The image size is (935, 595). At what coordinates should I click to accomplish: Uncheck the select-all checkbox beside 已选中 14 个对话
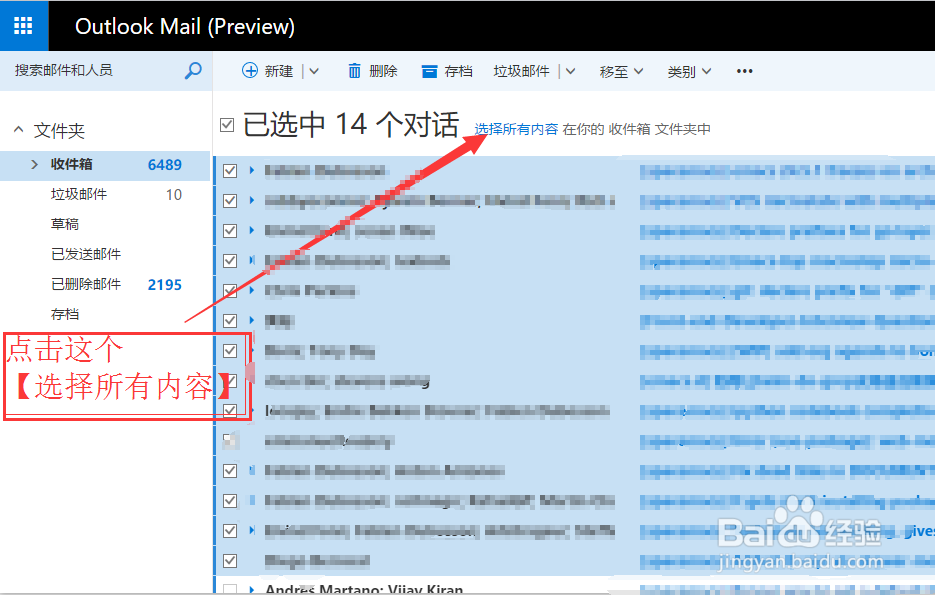click(x=227, y=125)
